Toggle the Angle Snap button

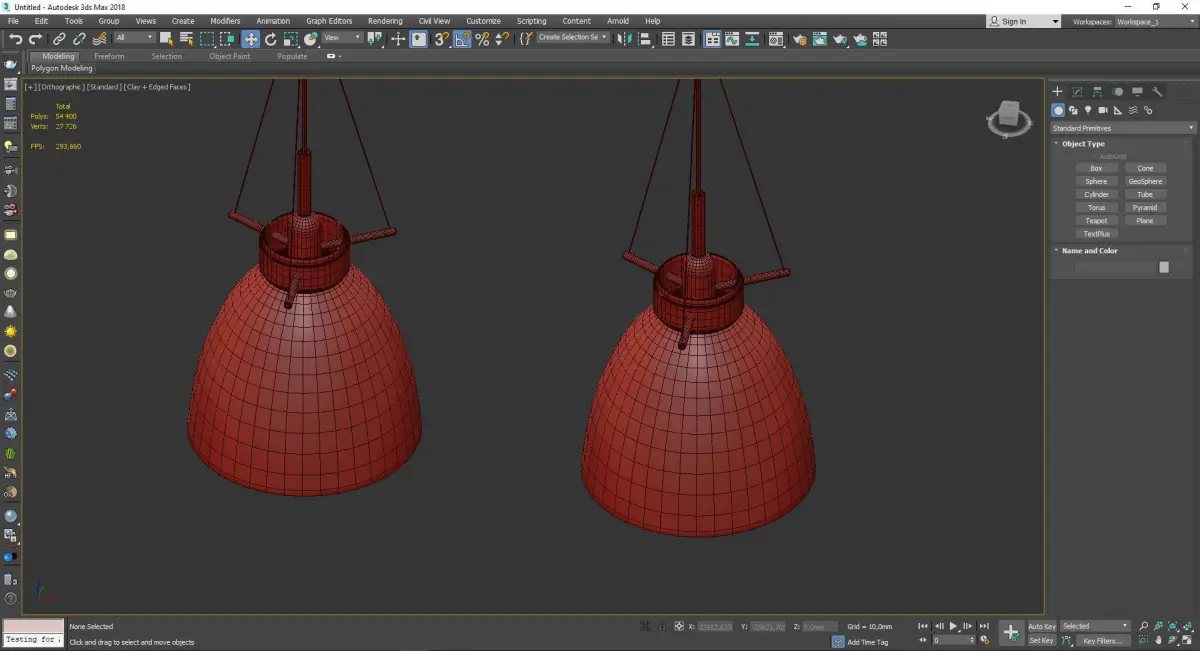click(x=462, y=39)
